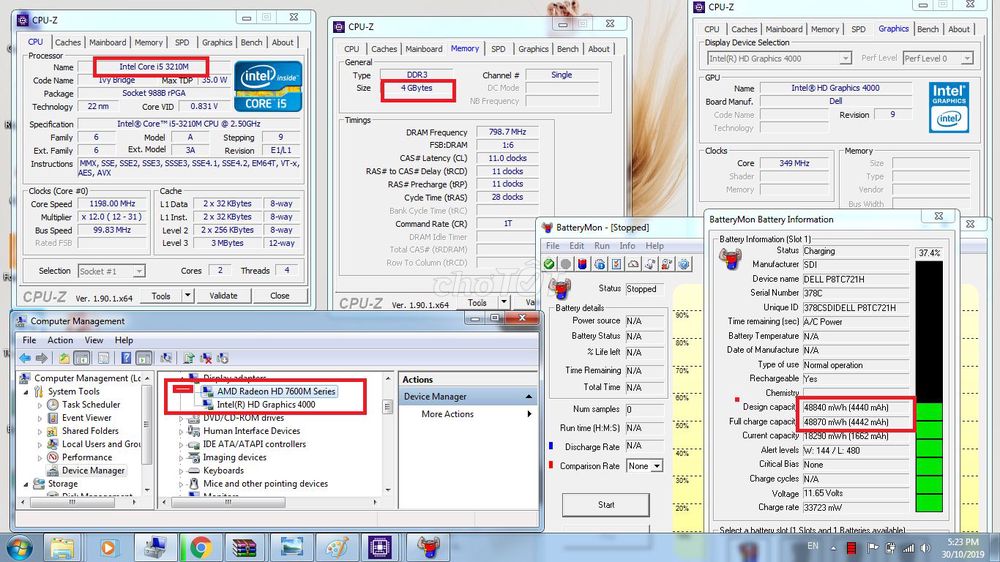The image size is (1000, 562).
Task: Click the Windows Start orb
Action: [x=19, y=547]
